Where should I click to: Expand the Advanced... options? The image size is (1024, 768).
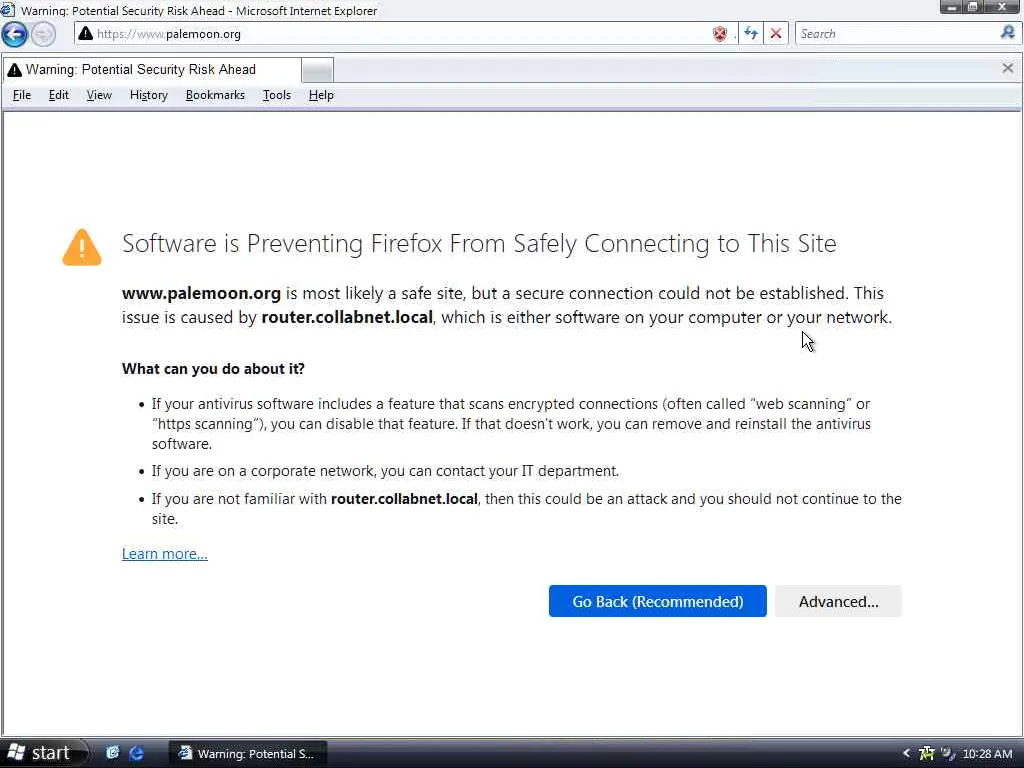(838, 601)
